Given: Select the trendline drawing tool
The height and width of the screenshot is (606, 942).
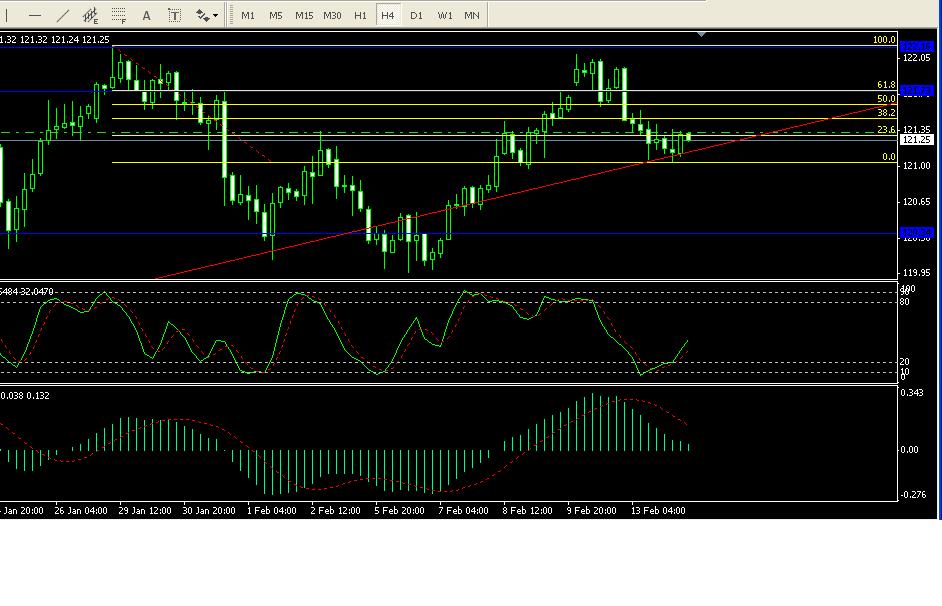Looking at the screenshot, I should point(62,15).
